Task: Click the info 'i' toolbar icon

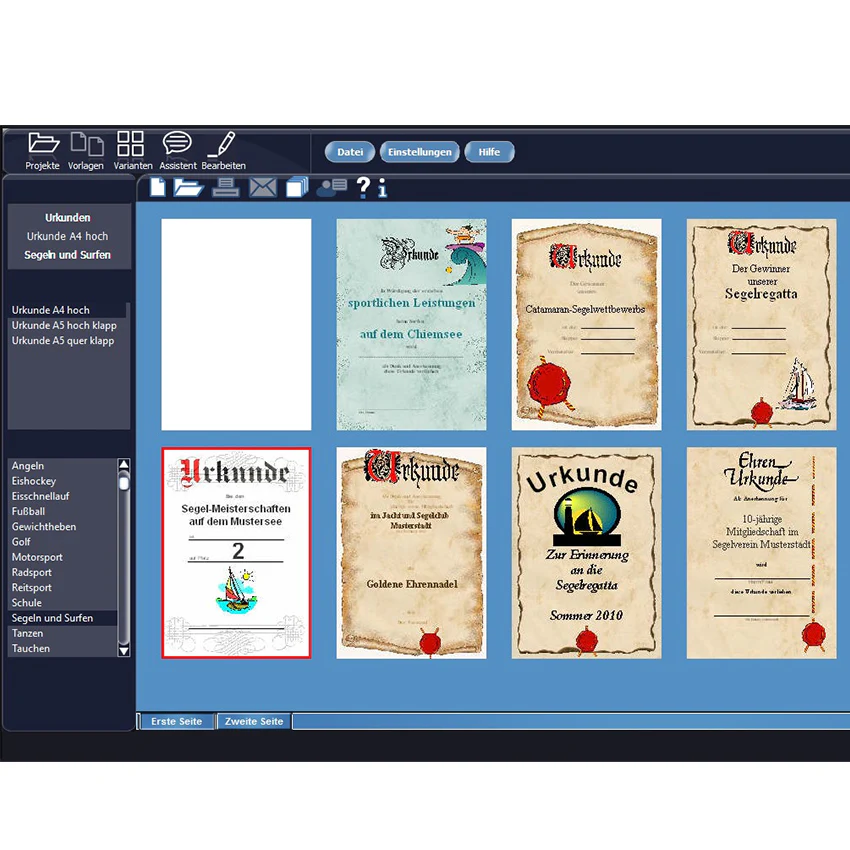Action: [383, 188]
